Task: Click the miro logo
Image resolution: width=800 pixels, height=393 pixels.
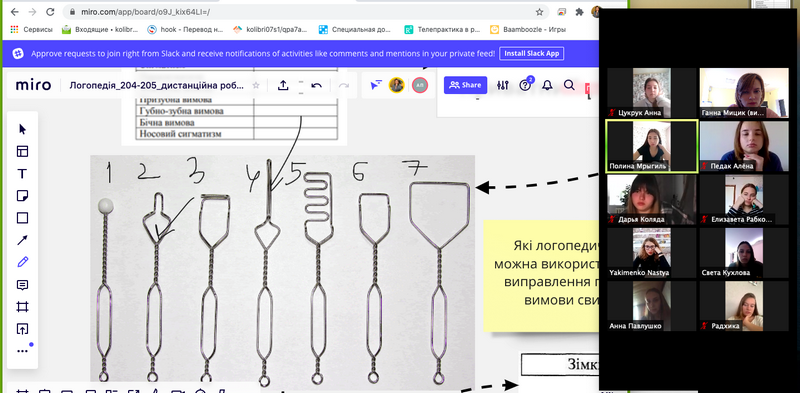Action: 33,85
